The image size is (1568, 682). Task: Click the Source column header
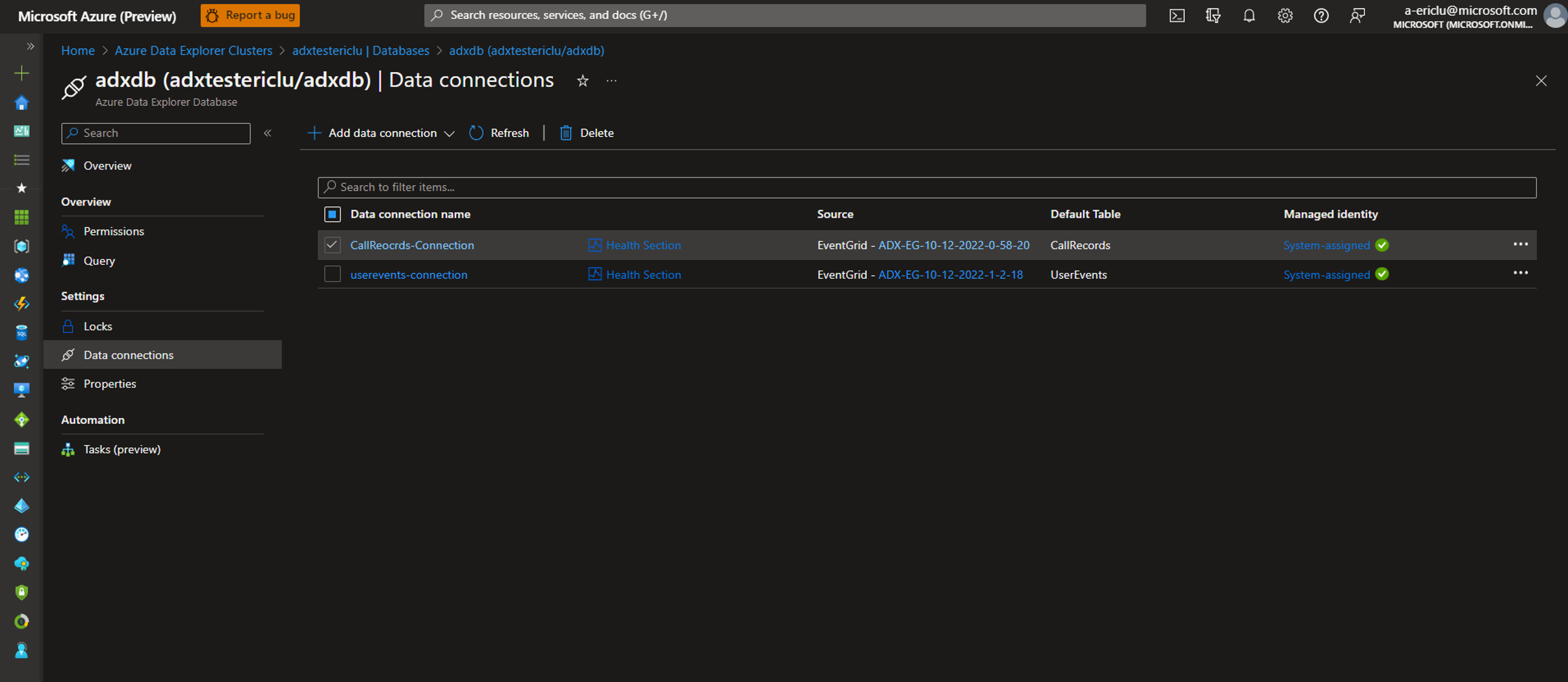coord(835,214)
